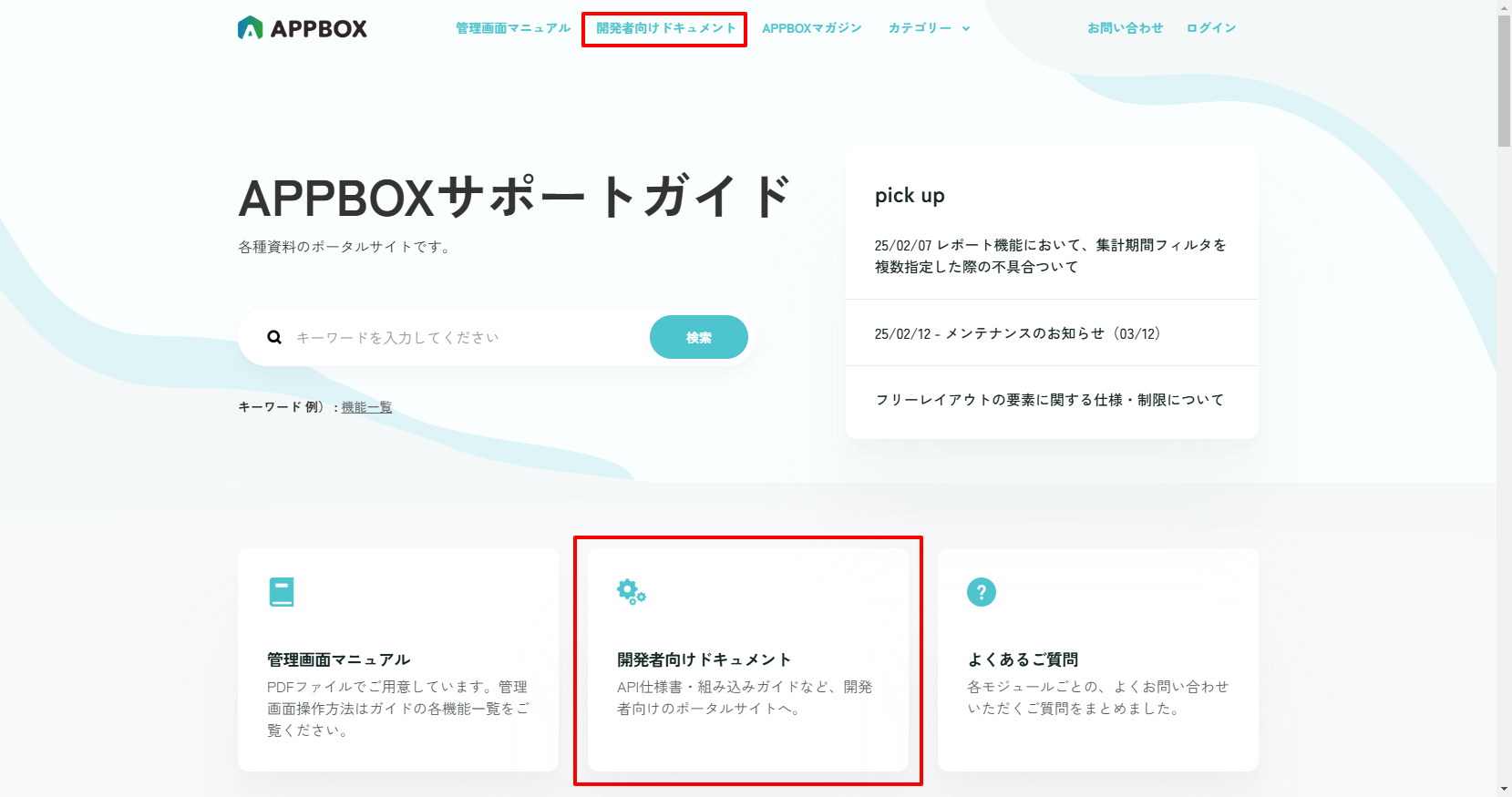The width and height of the screenshot is (1512, 797).
Task: Expand the カテゴリー dropdown chevron
Action: click(966, 29)
